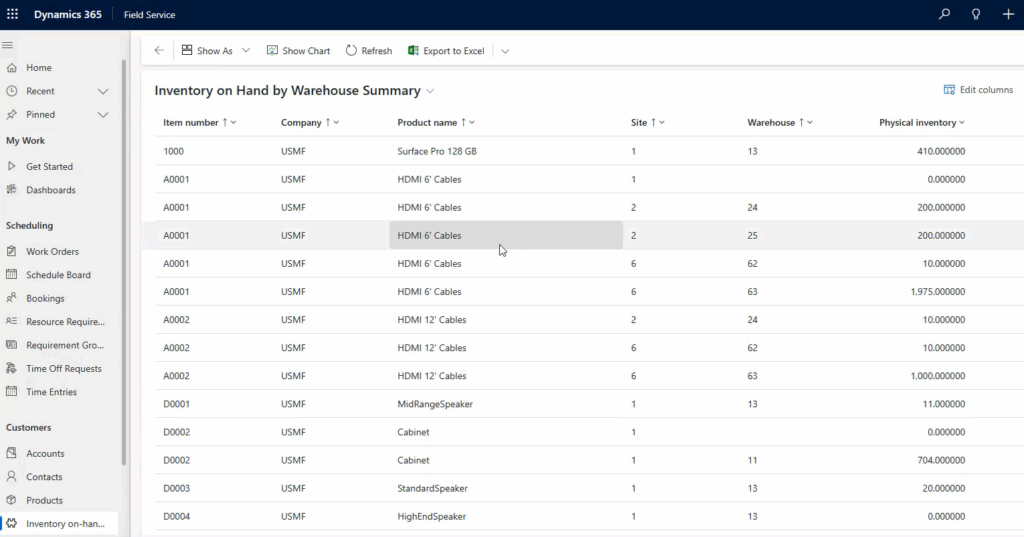Expand the Pinned section
Viewport: 1024px width, 537px height.
103,115
